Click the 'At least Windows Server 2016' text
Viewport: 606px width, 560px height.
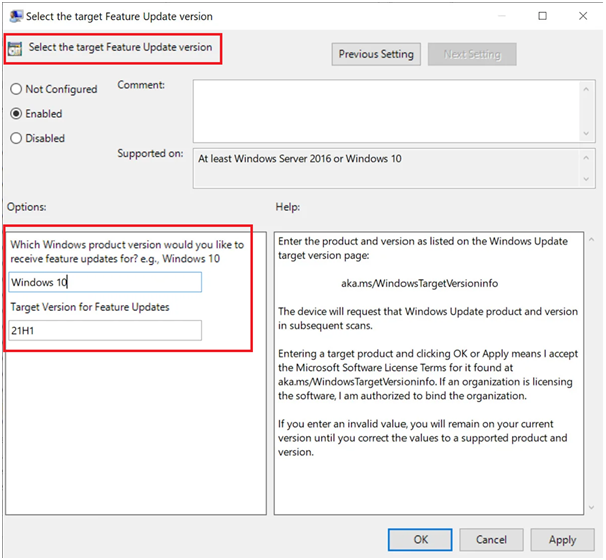pyautogui.click(x=300, y=159)
